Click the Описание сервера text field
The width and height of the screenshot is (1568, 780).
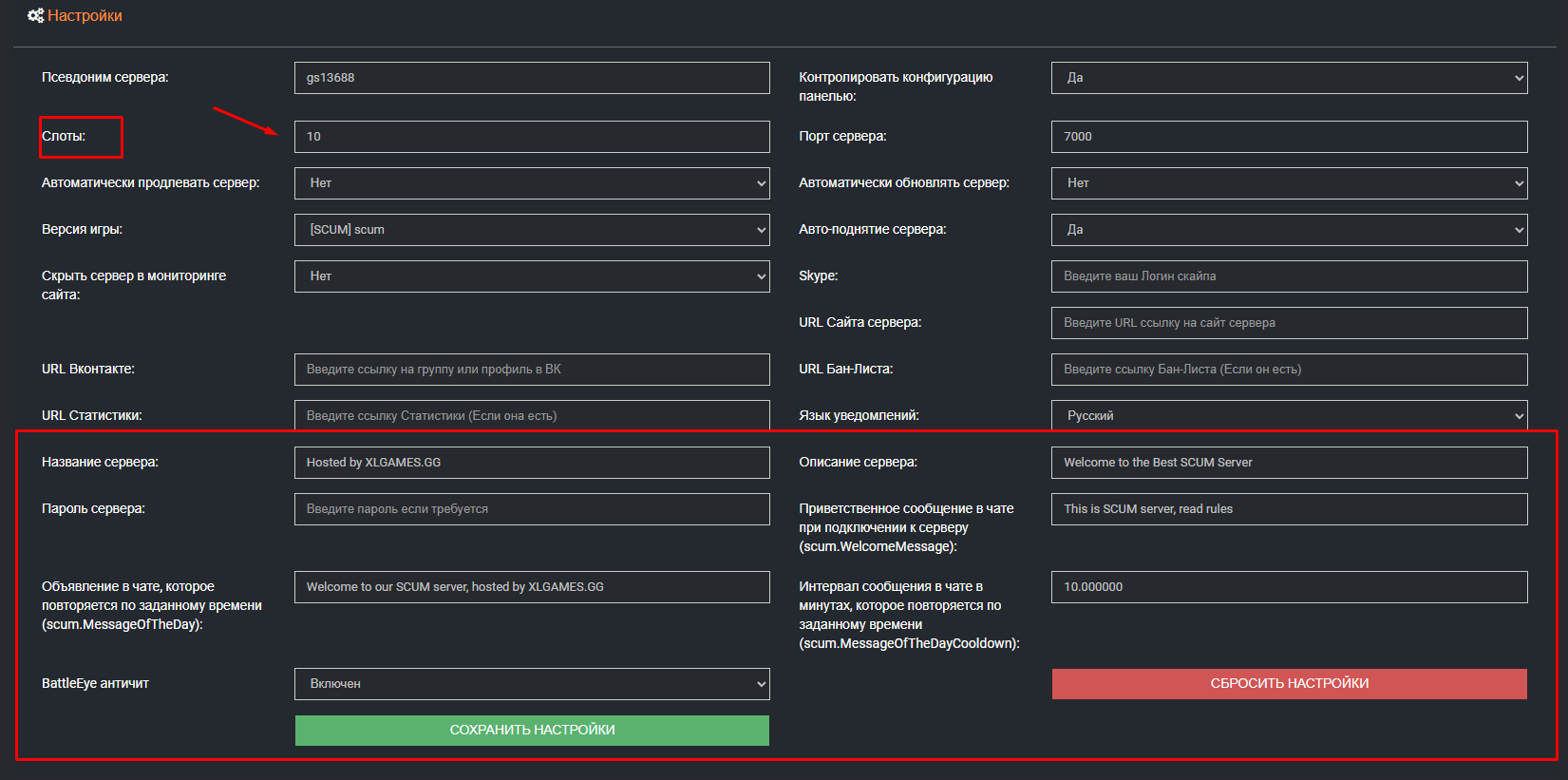pos(1289,463)
